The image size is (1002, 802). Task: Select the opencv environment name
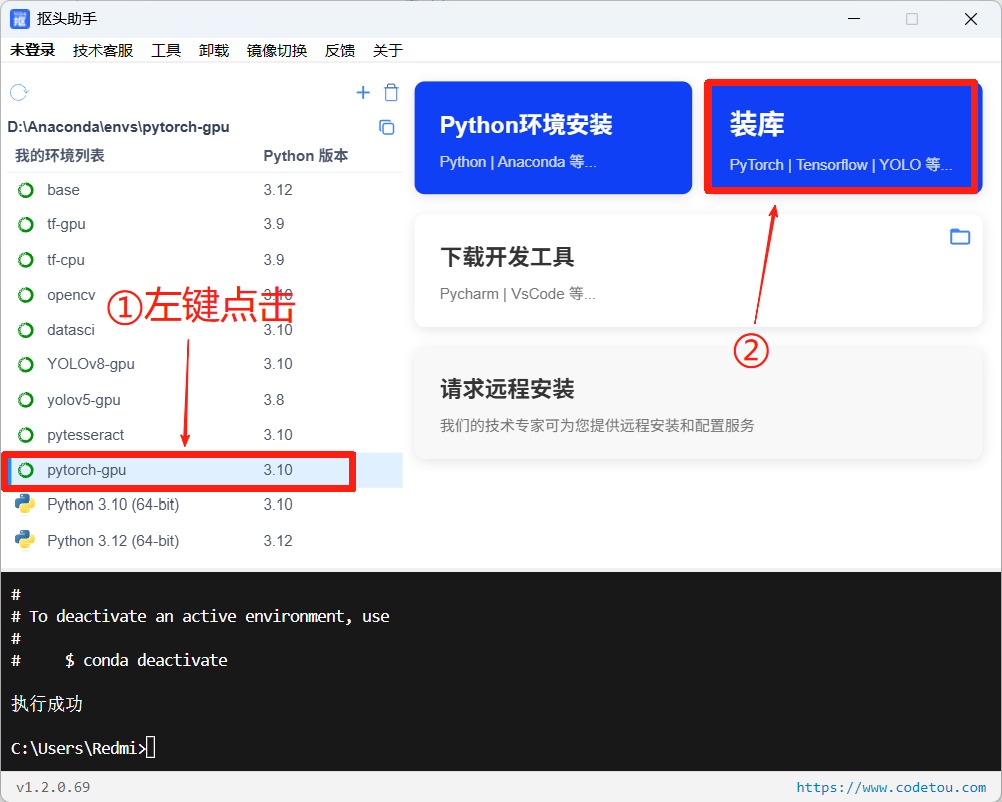tap(71, 295)
